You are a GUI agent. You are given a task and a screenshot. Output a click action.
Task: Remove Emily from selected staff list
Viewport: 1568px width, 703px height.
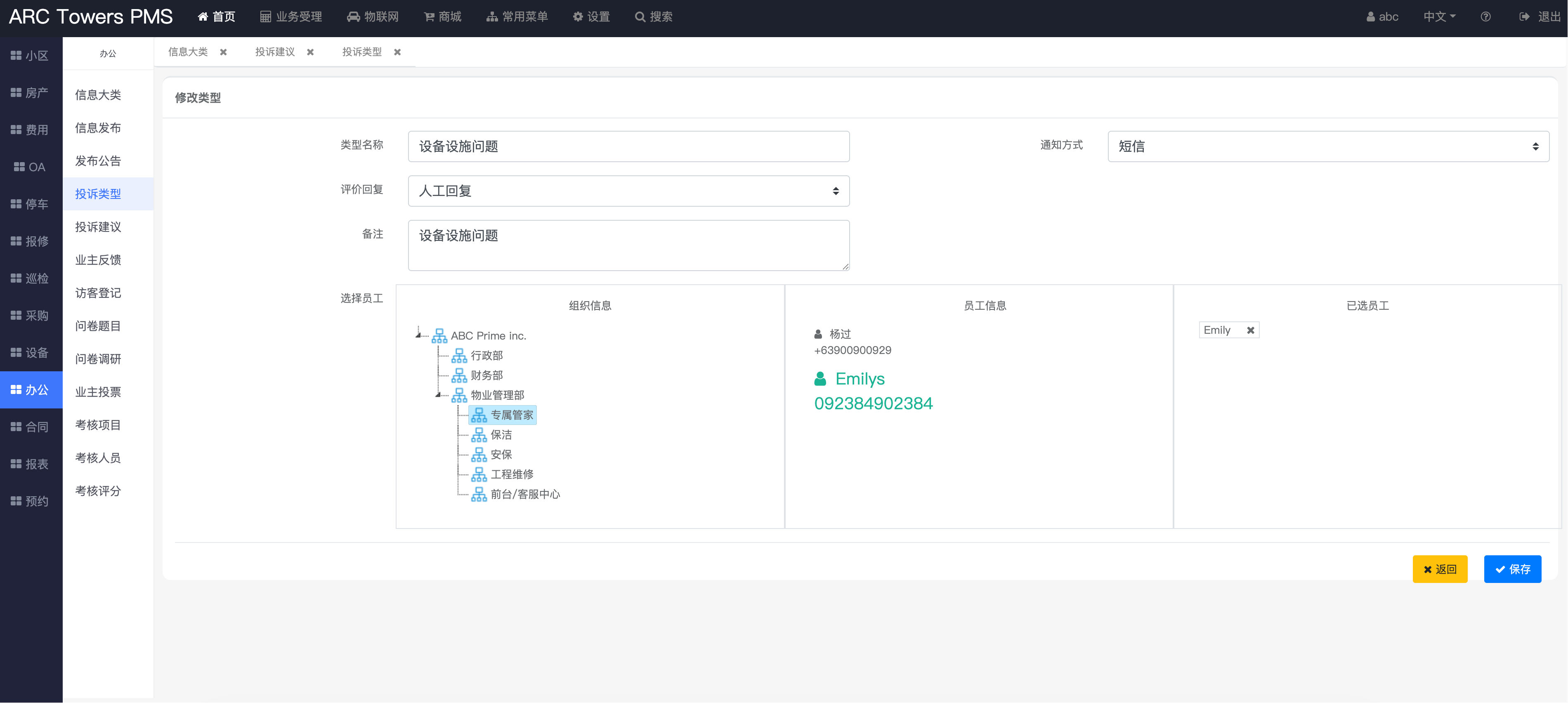click(x=1250, y=330)
